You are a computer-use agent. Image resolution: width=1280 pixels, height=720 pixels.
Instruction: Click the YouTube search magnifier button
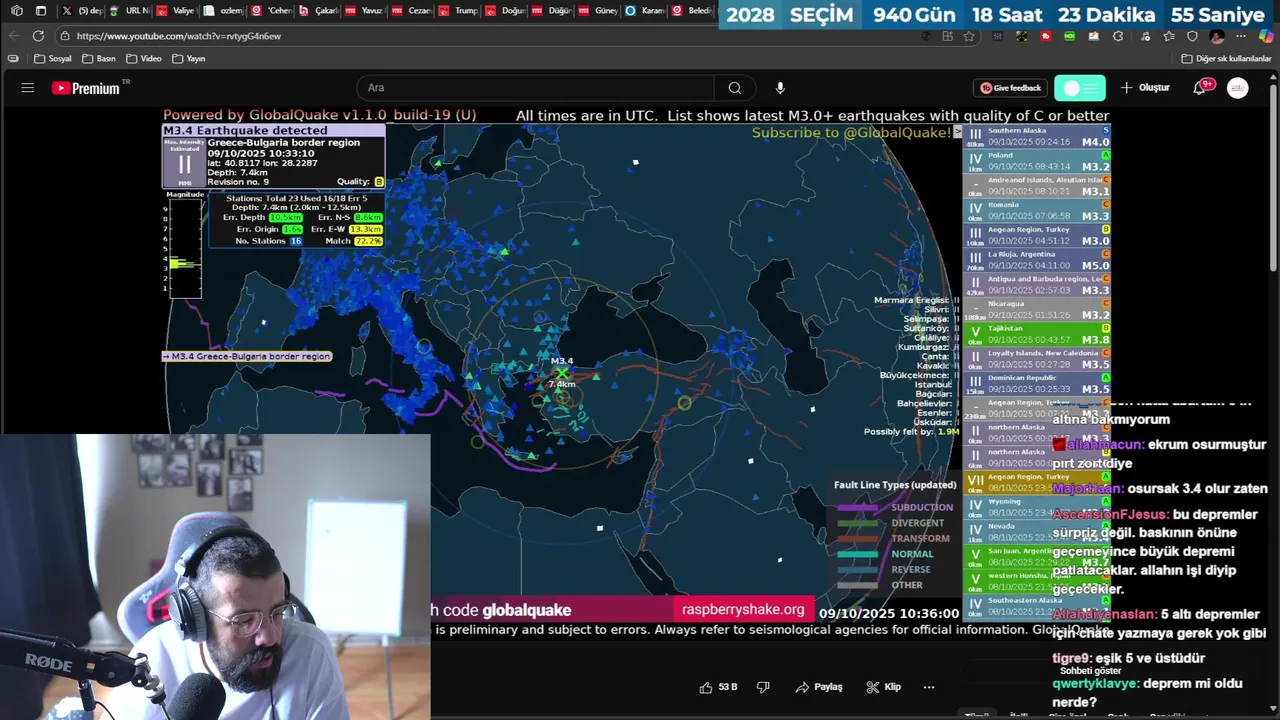click(735, 88)
